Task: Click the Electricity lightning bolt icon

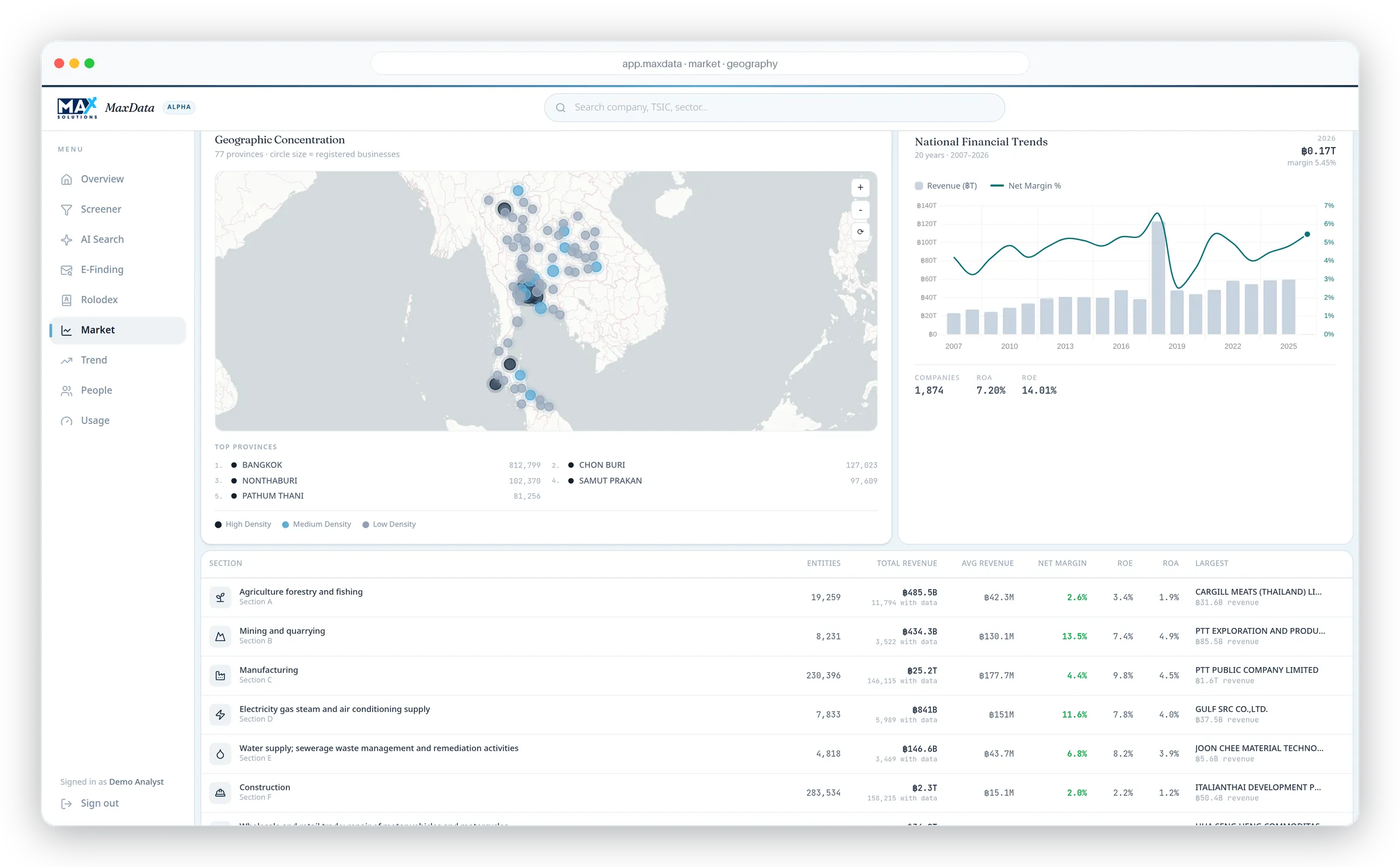Action: click(x=220, y=714)
